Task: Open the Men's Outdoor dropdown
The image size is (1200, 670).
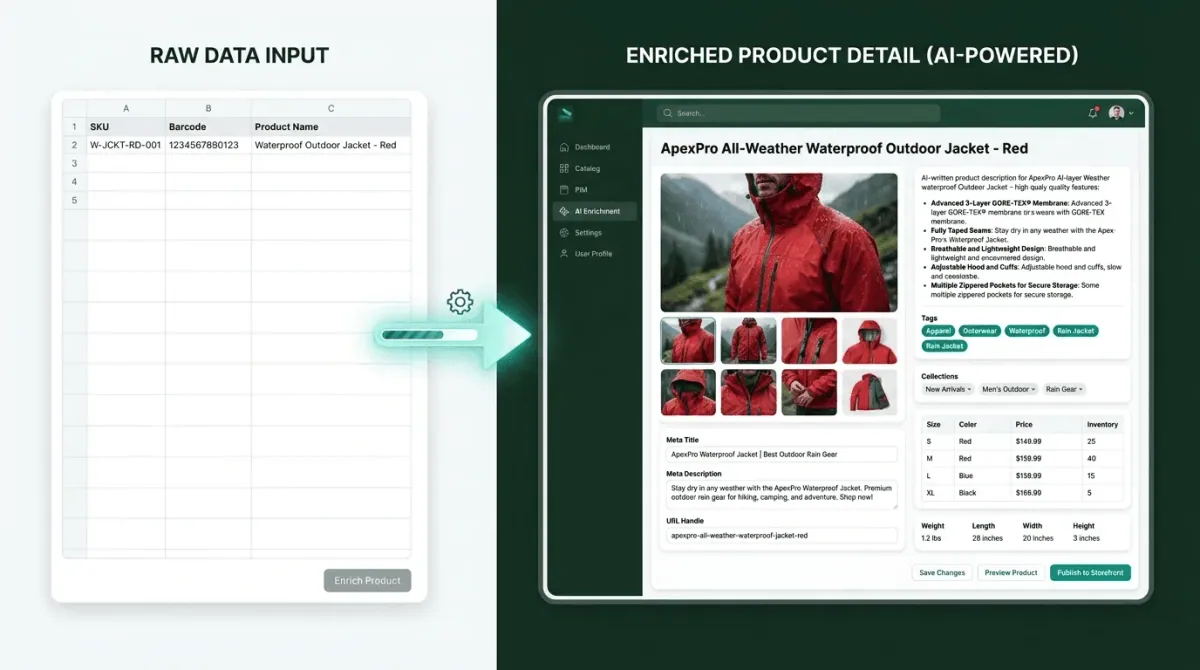Action: (1007, 389)
